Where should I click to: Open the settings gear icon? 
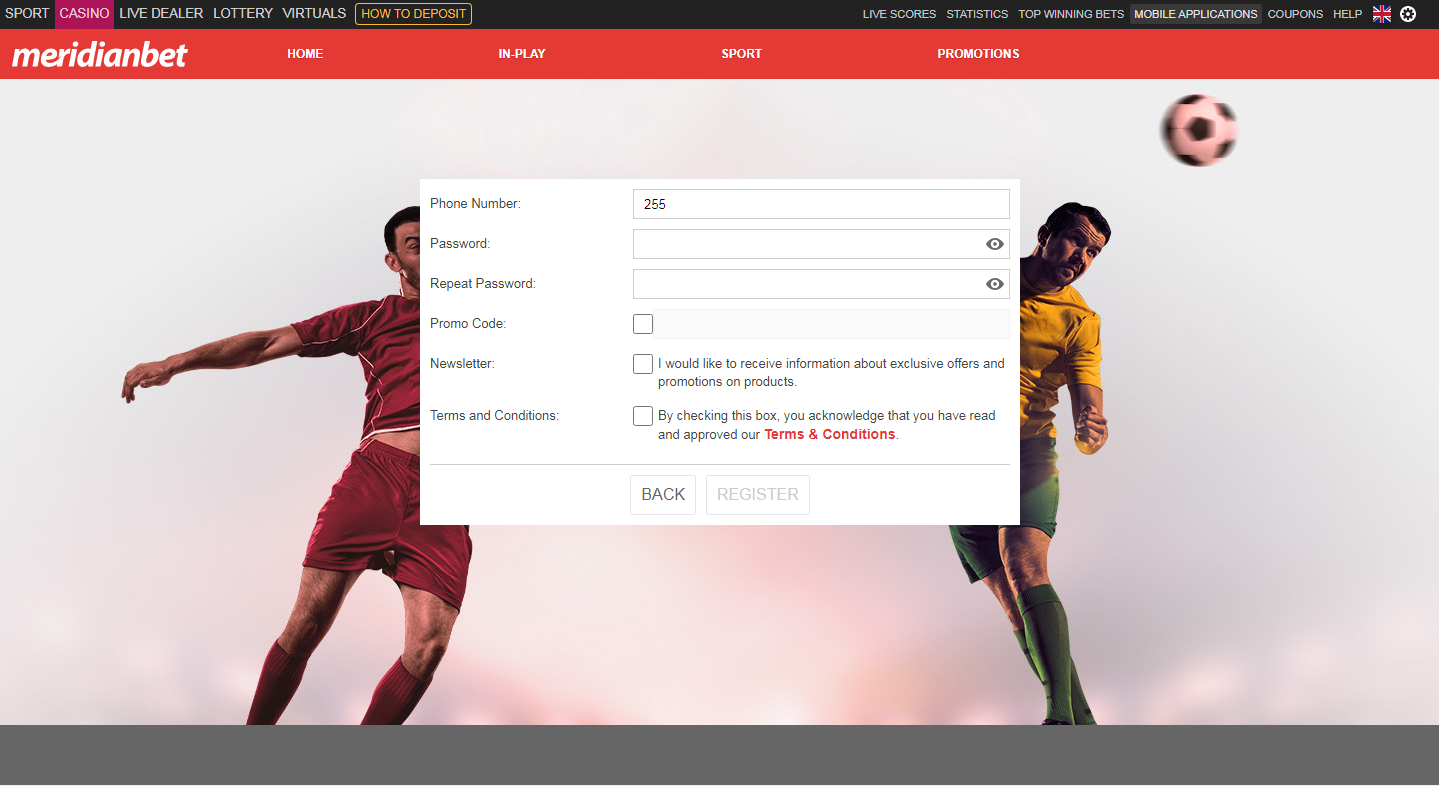[1408, 14]
